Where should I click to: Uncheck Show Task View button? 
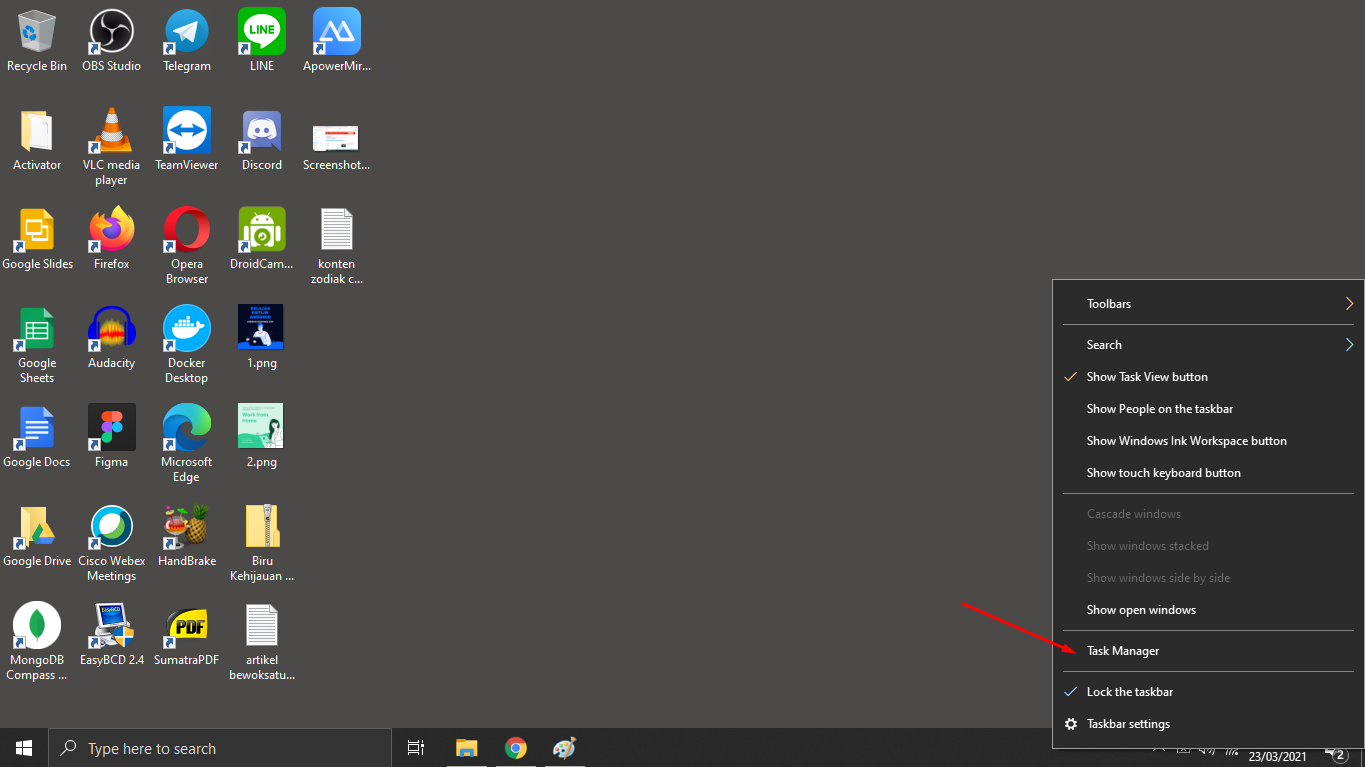[x=1208, y=376]
